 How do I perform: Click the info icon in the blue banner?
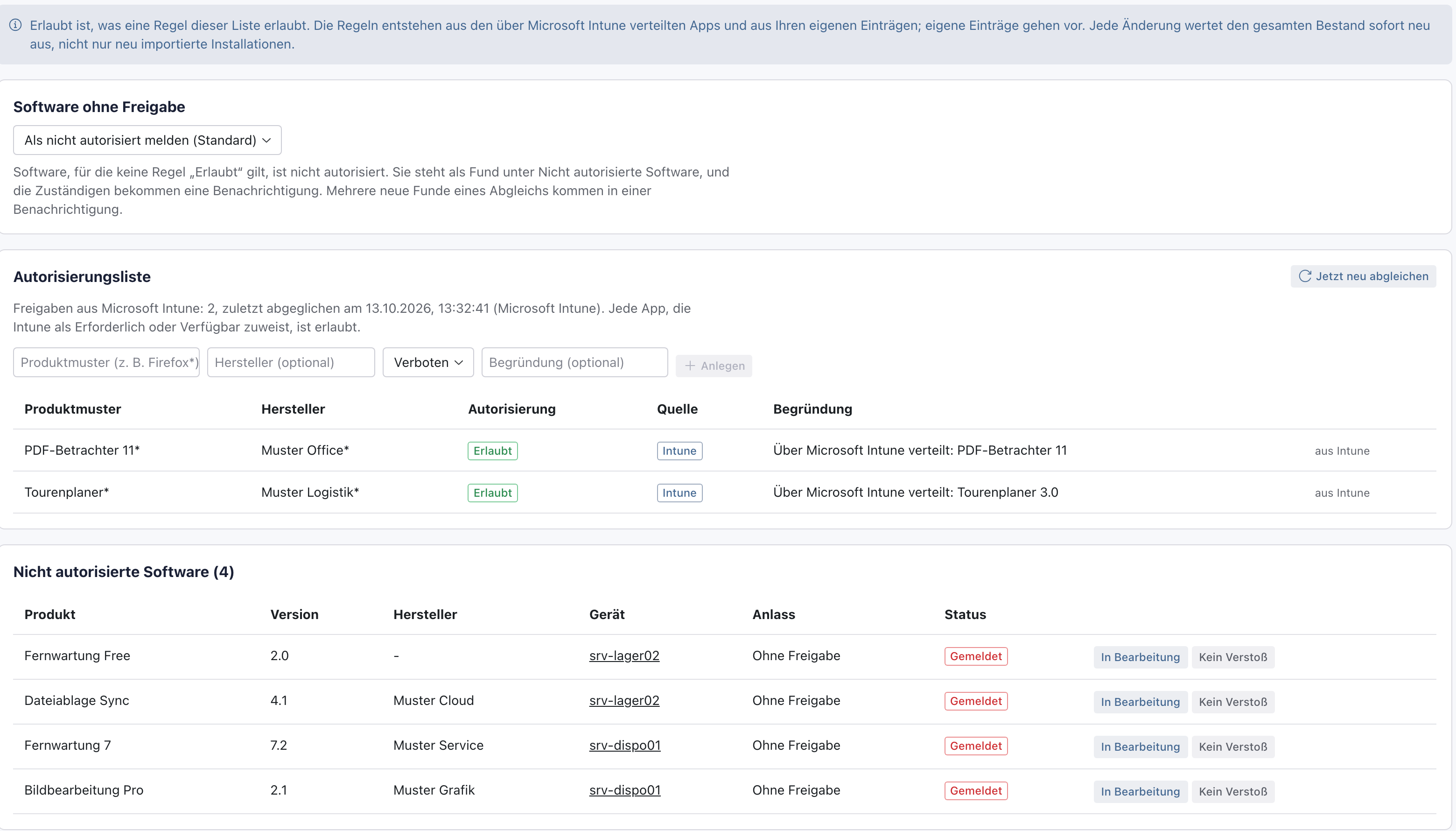tap(16, 25)
